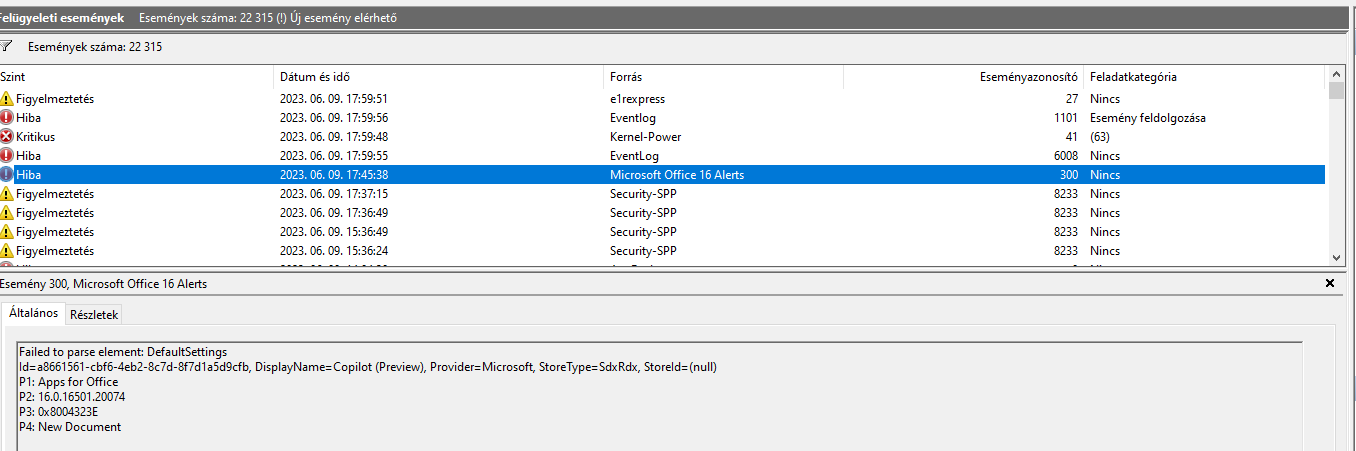Switch to the Részletek tab
Screen dimensions: 1356x451
pos(94,314)
